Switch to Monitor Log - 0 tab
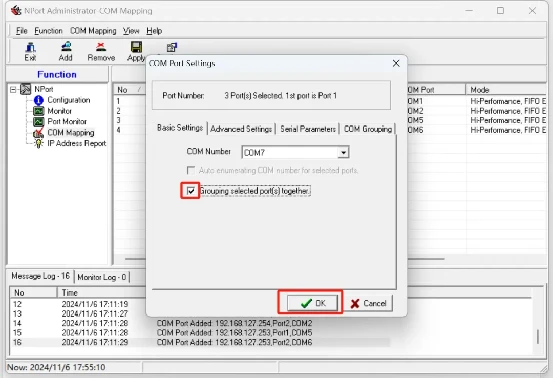 coord(102,277)
